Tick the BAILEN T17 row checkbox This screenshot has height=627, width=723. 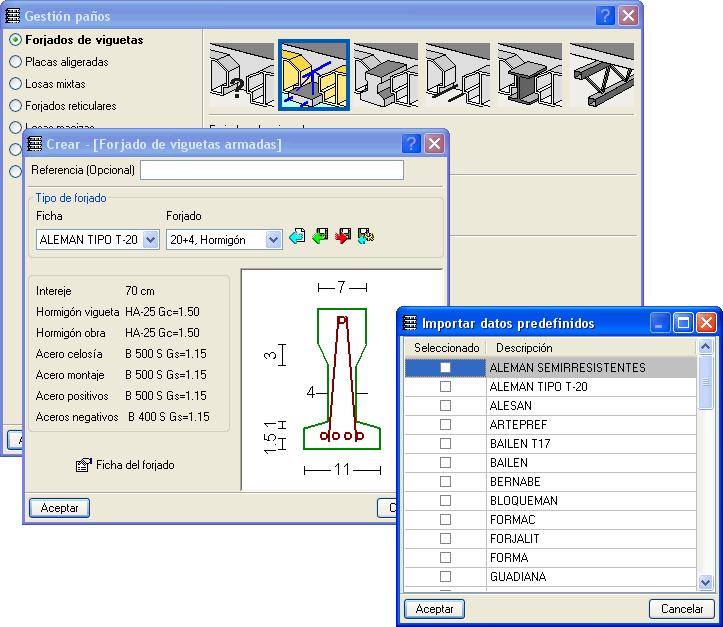[445, 444]
